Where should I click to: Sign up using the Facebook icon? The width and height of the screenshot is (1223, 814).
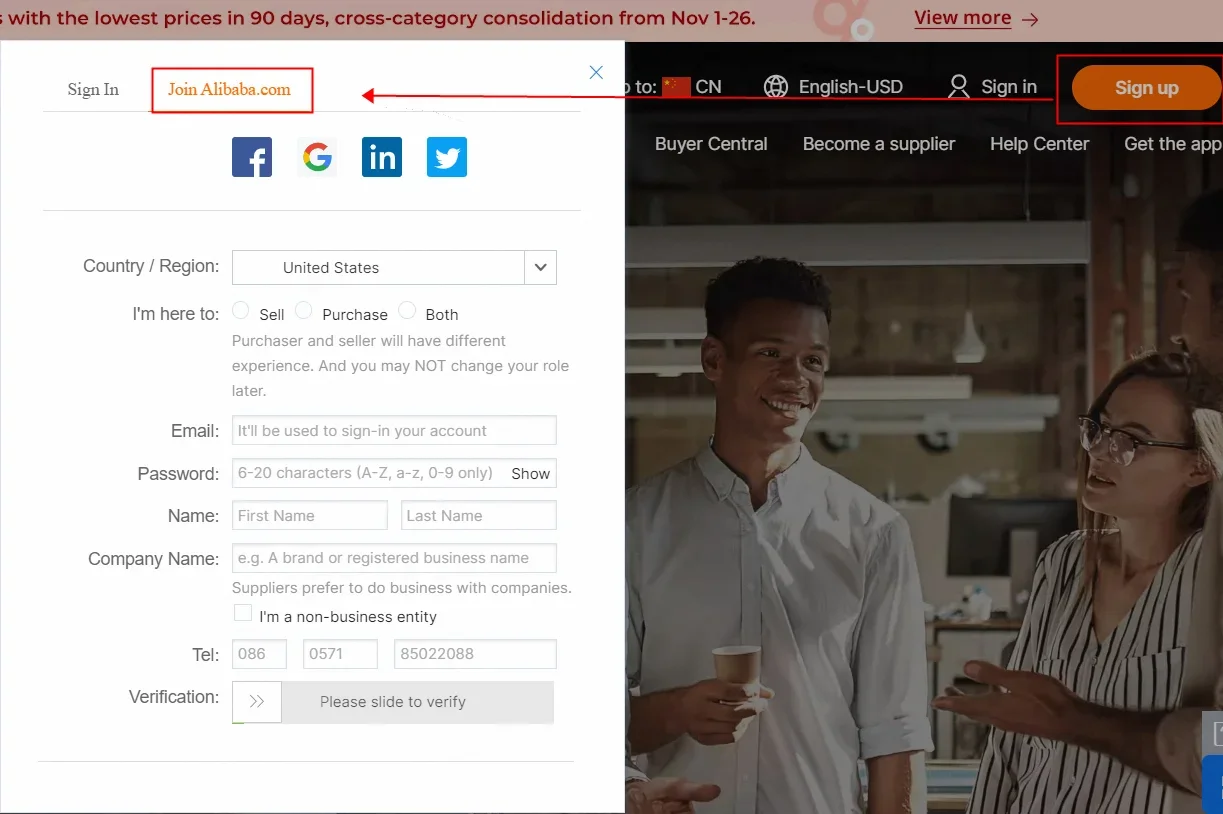[x=251, y=157]
